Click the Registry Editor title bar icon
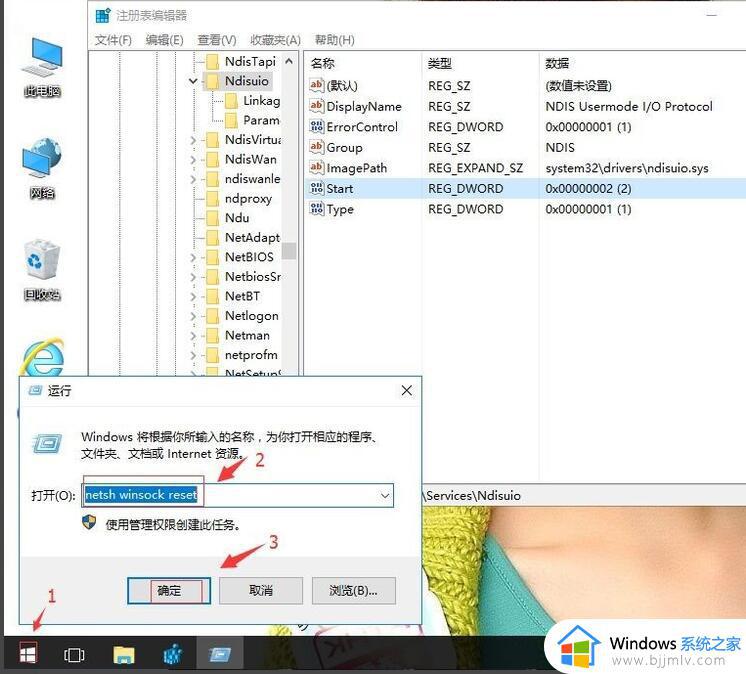 pos(103,16)
